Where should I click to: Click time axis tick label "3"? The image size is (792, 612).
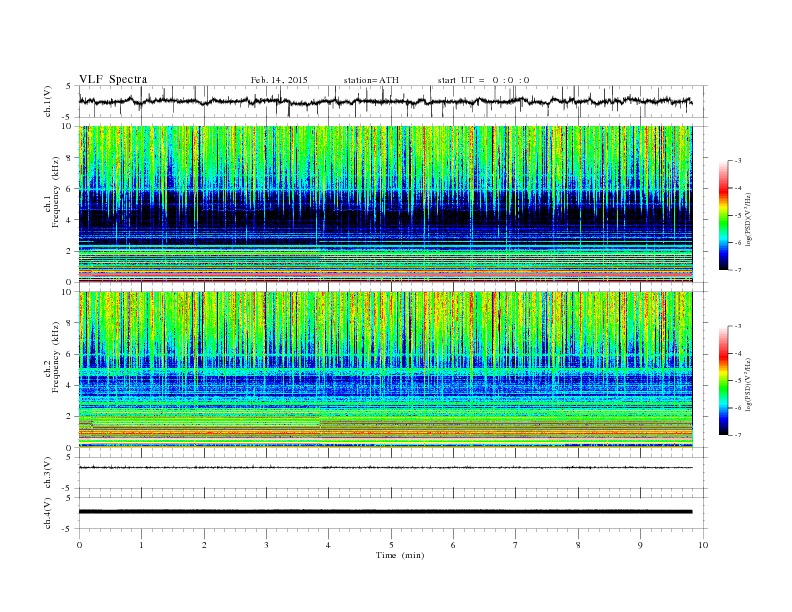click(x=266, y=545)
